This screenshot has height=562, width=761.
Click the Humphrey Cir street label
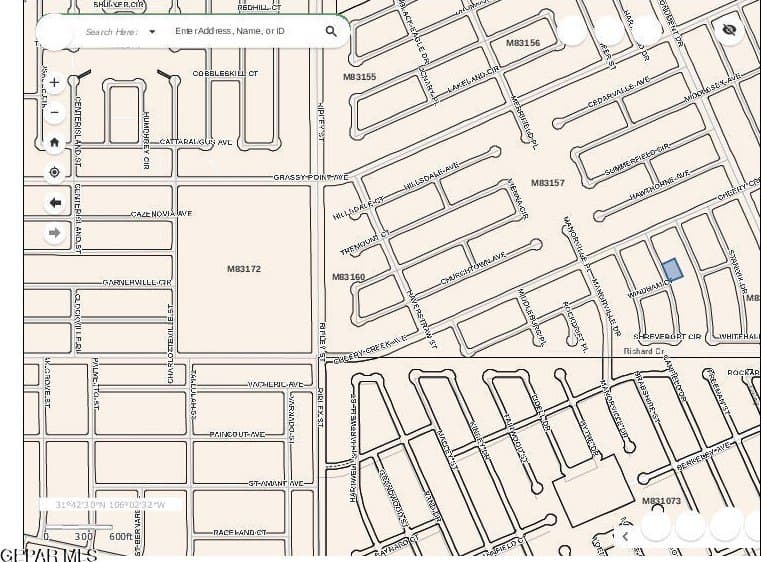pyautogui.click(x=146, y=140)
